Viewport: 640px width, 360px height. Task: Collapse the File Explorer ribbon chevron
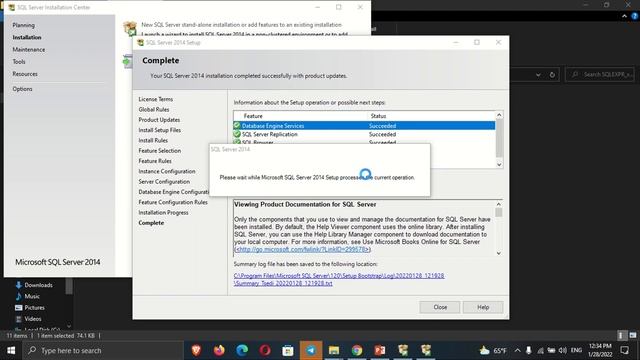(624, 16)
